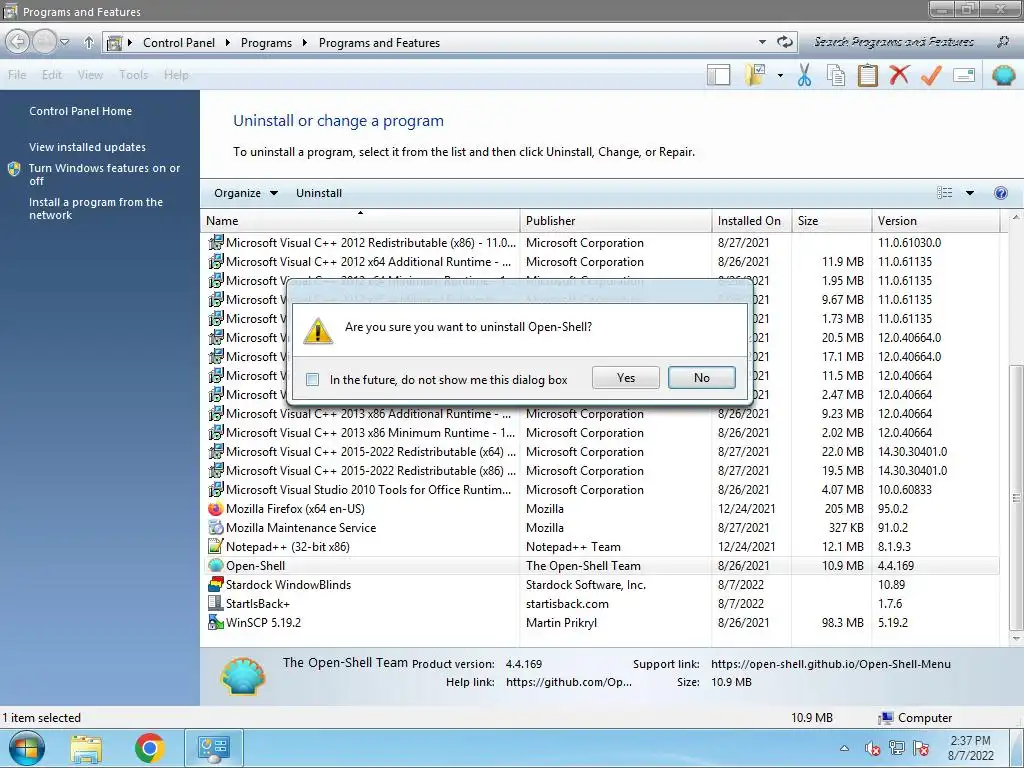Click Programs in the address breadcrumb

pyautogui.click(x=266, y=42)
